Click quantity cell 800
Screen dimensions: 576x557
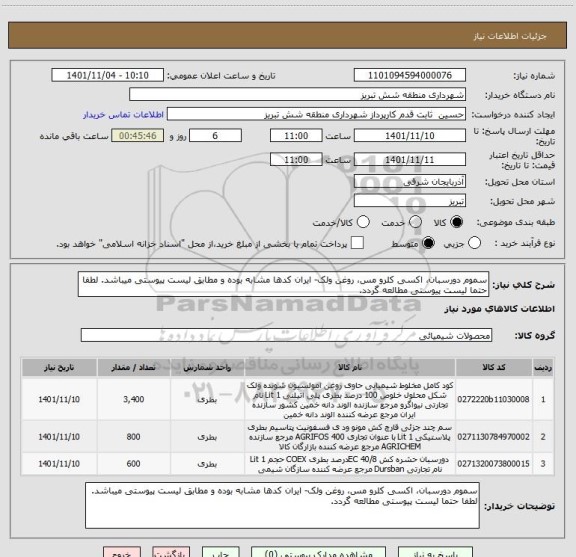[x=133, y=437]
